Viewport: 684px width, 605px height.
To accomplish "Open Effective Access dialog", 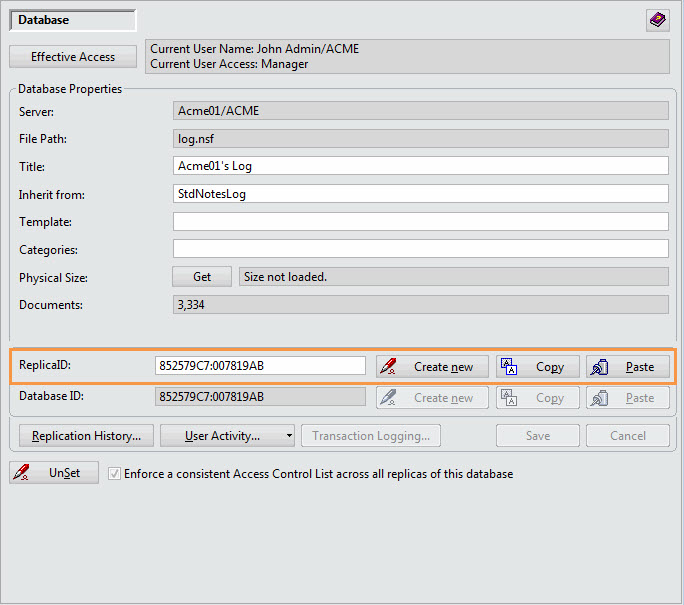I will [73, 57].
